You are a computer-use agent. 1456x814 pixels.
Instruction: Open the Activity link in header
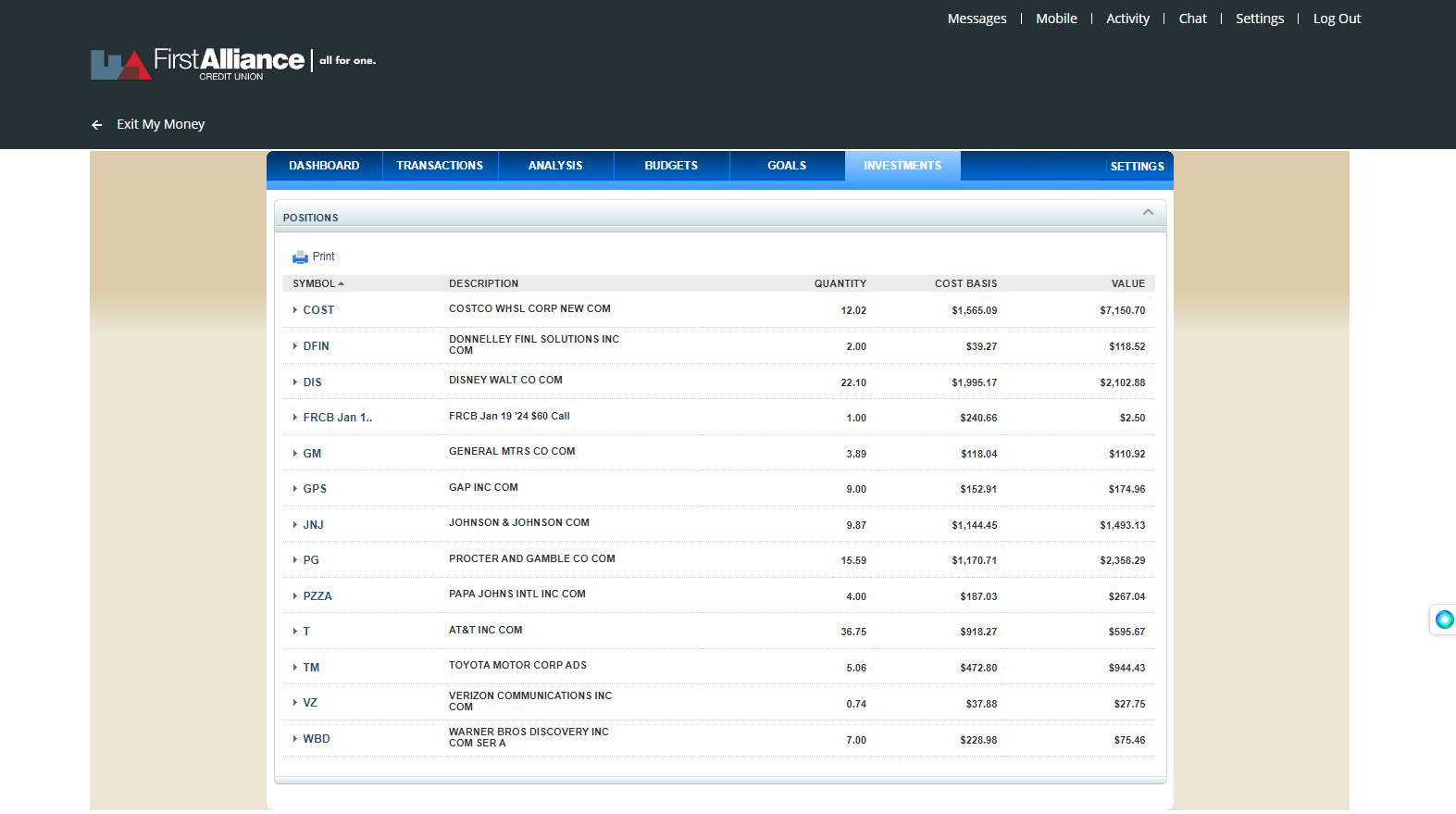coord(1127,19)
